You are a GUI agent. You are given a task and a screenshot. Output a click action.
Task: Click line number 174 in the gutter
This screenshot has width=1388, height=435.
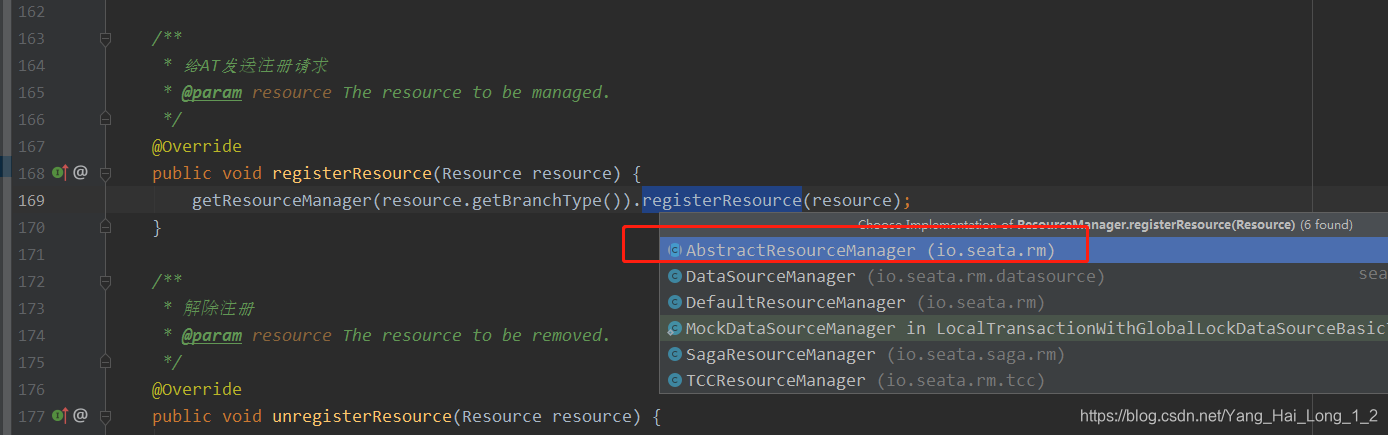(x=32, y=335)
